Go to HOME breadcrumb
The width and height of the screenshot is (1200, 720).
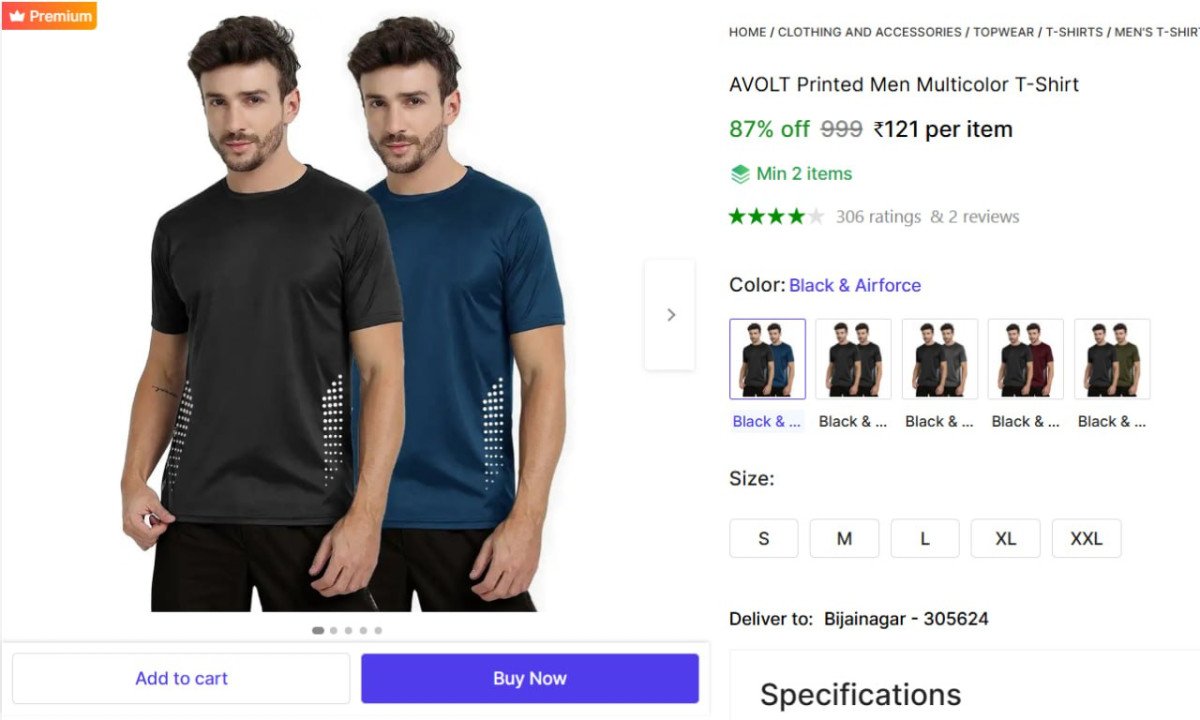coord(747,32)
